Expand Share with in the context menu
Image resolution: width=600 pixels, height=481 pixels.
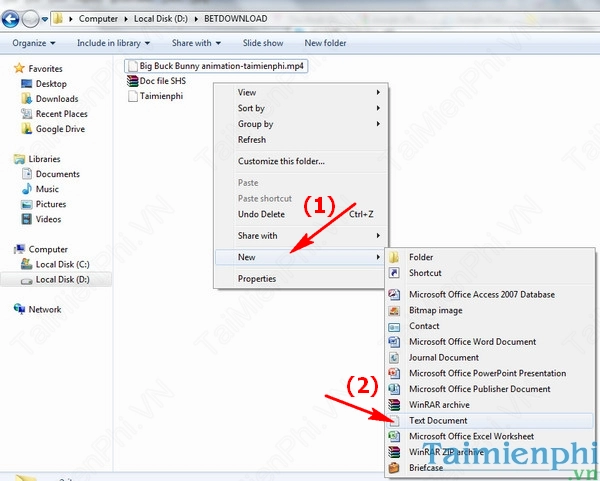click(x=302, y=236)
